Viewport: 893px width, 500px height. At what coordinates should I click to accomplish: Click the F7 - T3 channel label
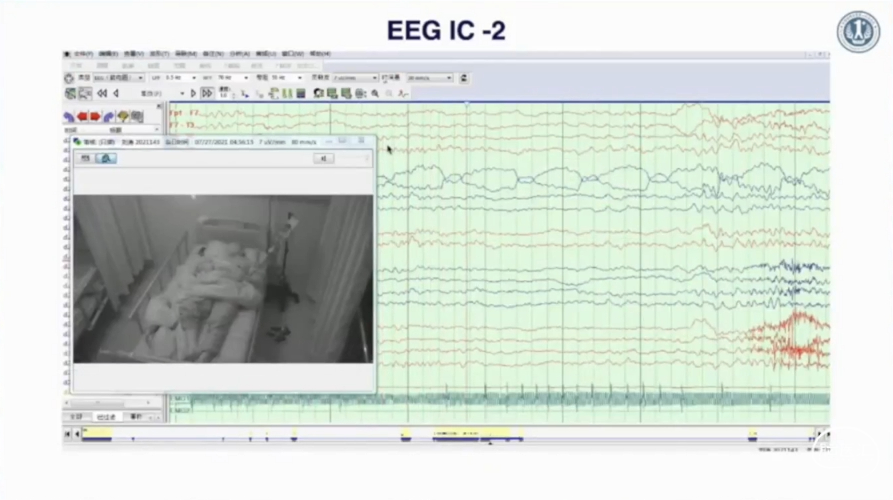click(182, 125)
